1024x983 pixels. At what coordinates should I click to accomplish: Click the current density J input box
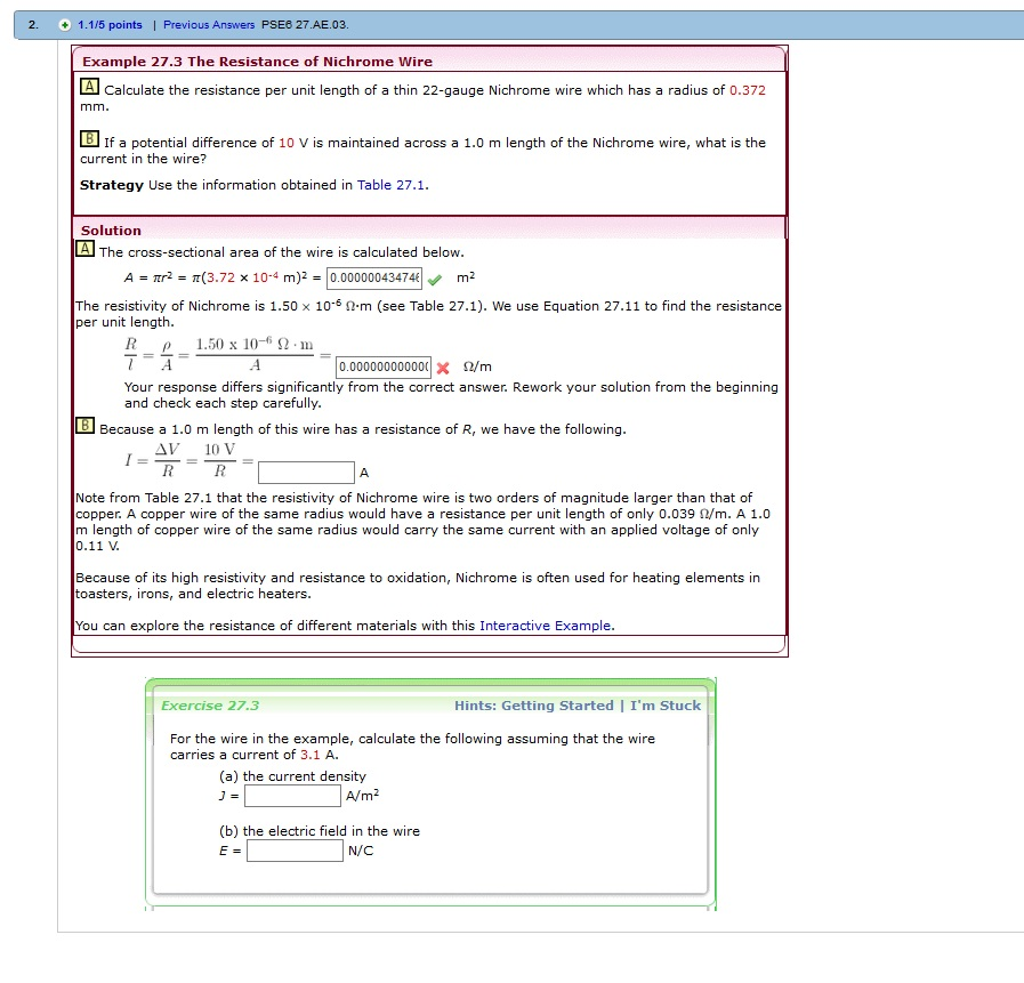click(293, 795)
